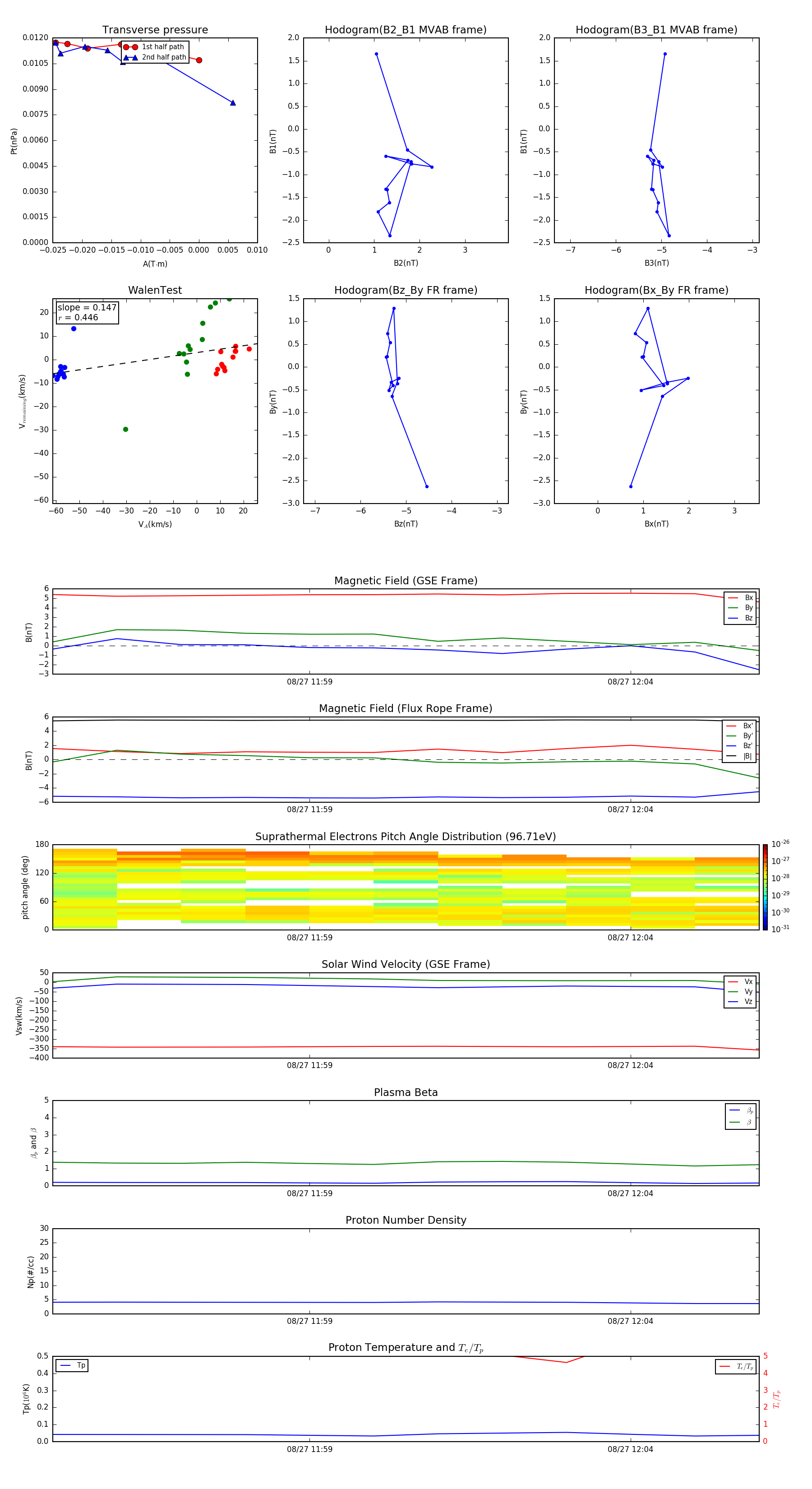Click the "Np(#/cc)" y-axis label
This screenshot has height=1489, width=812.
pyautogui.click(x=31, y=1272)
